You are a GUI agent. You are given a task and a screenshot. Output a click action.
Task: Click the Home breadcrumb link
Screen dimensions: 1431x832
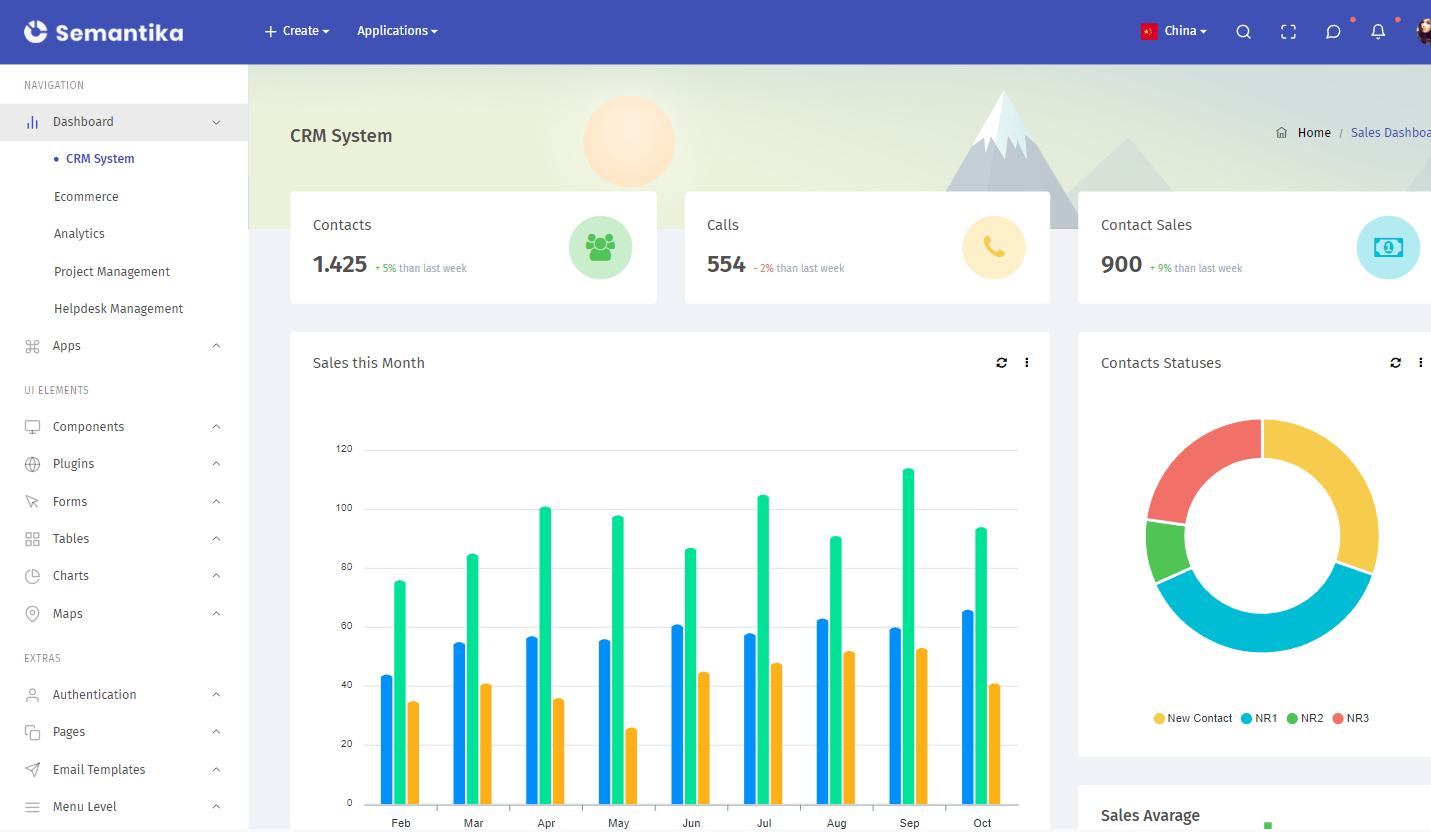click(x=1314, y=133)
